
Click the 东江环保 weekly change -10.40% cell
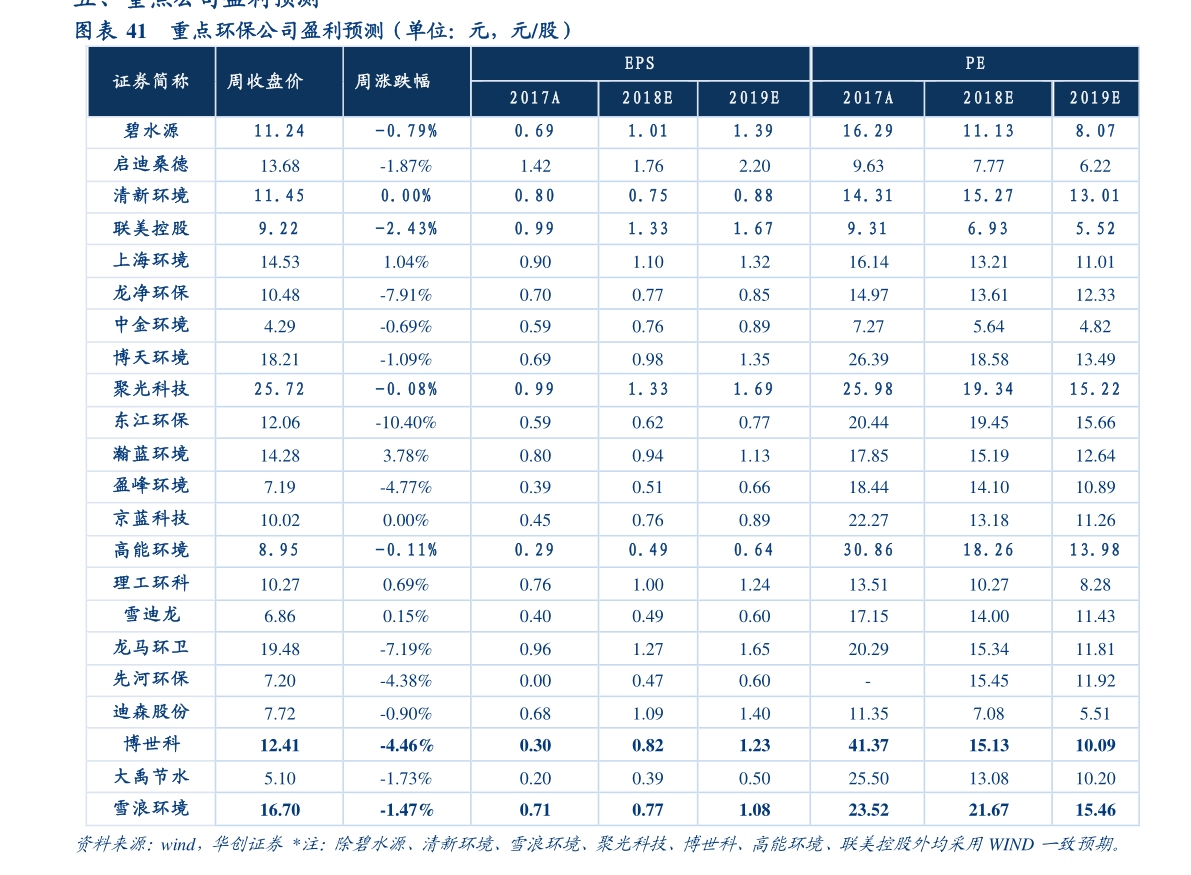pyautogui.click(x=405, y=422)
